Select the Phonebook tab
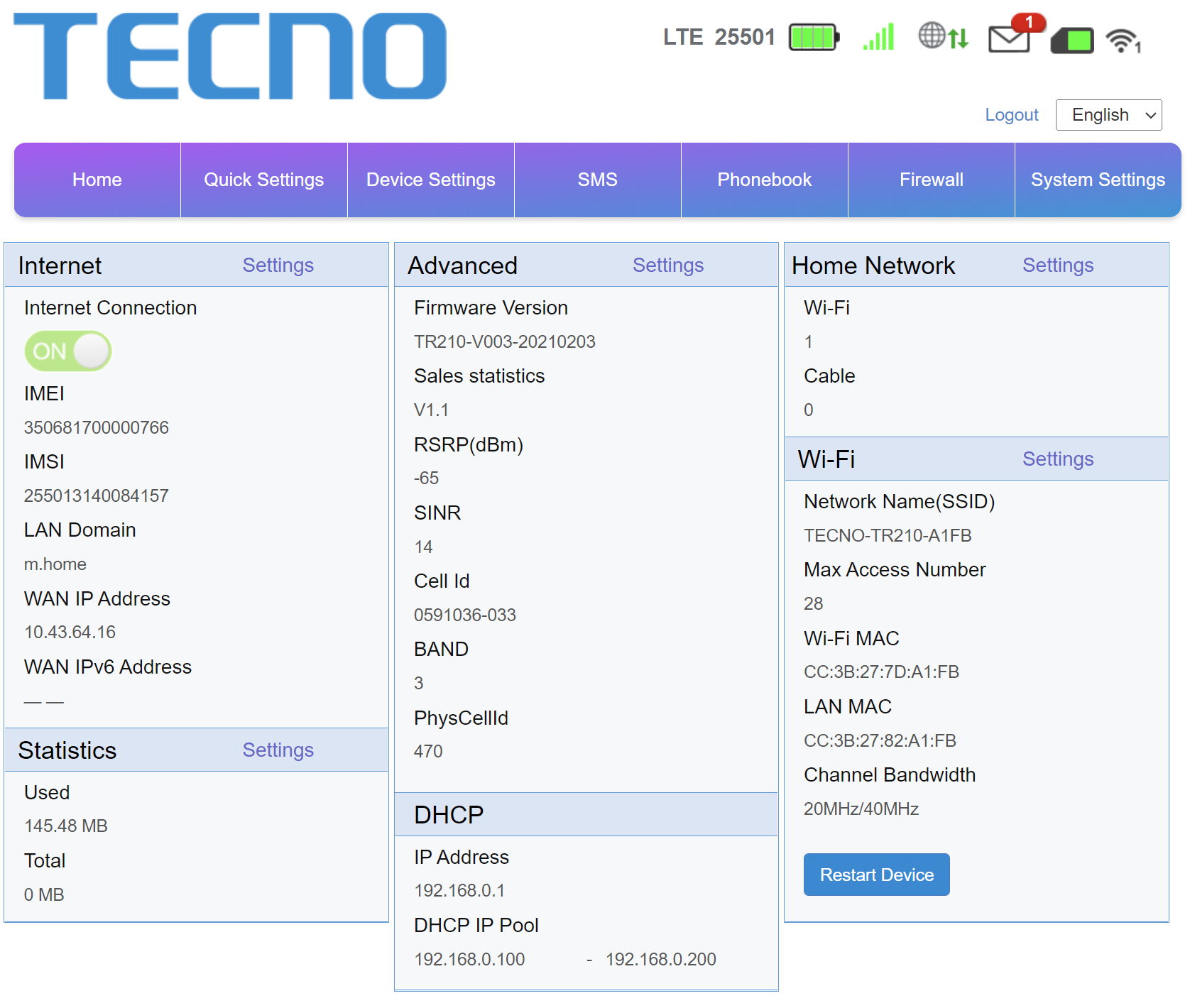This screenshot has width=1190, height=1008. click(x=765, y=180)
